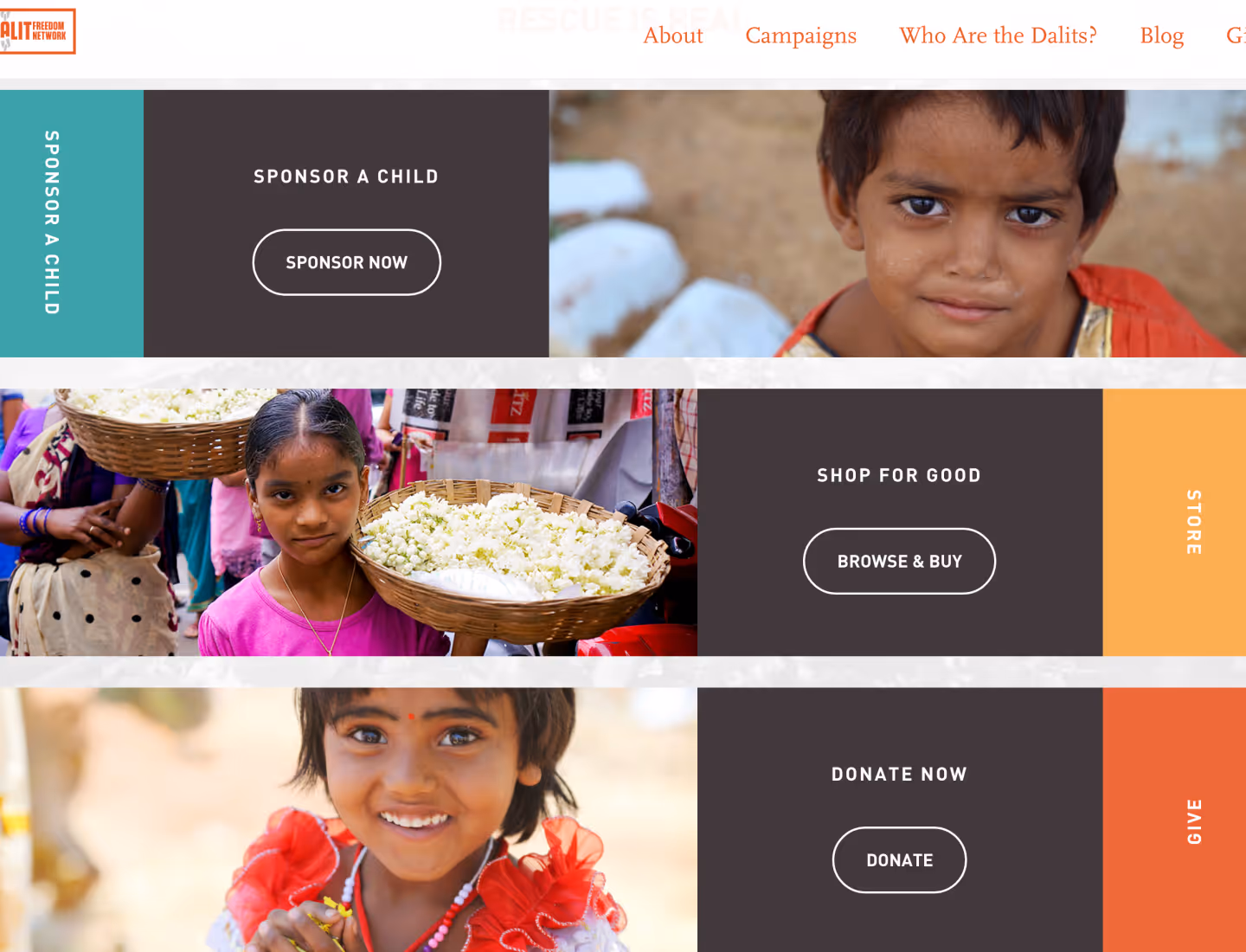Click the partially visible last nav item
The image size is (1246, 952).
click(x=1236, y=35)
